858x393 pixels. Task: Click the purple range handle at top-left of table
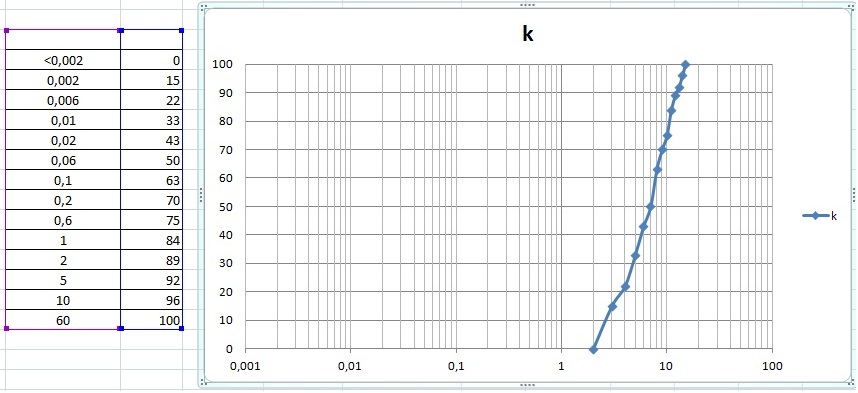[x=6, y=31]
